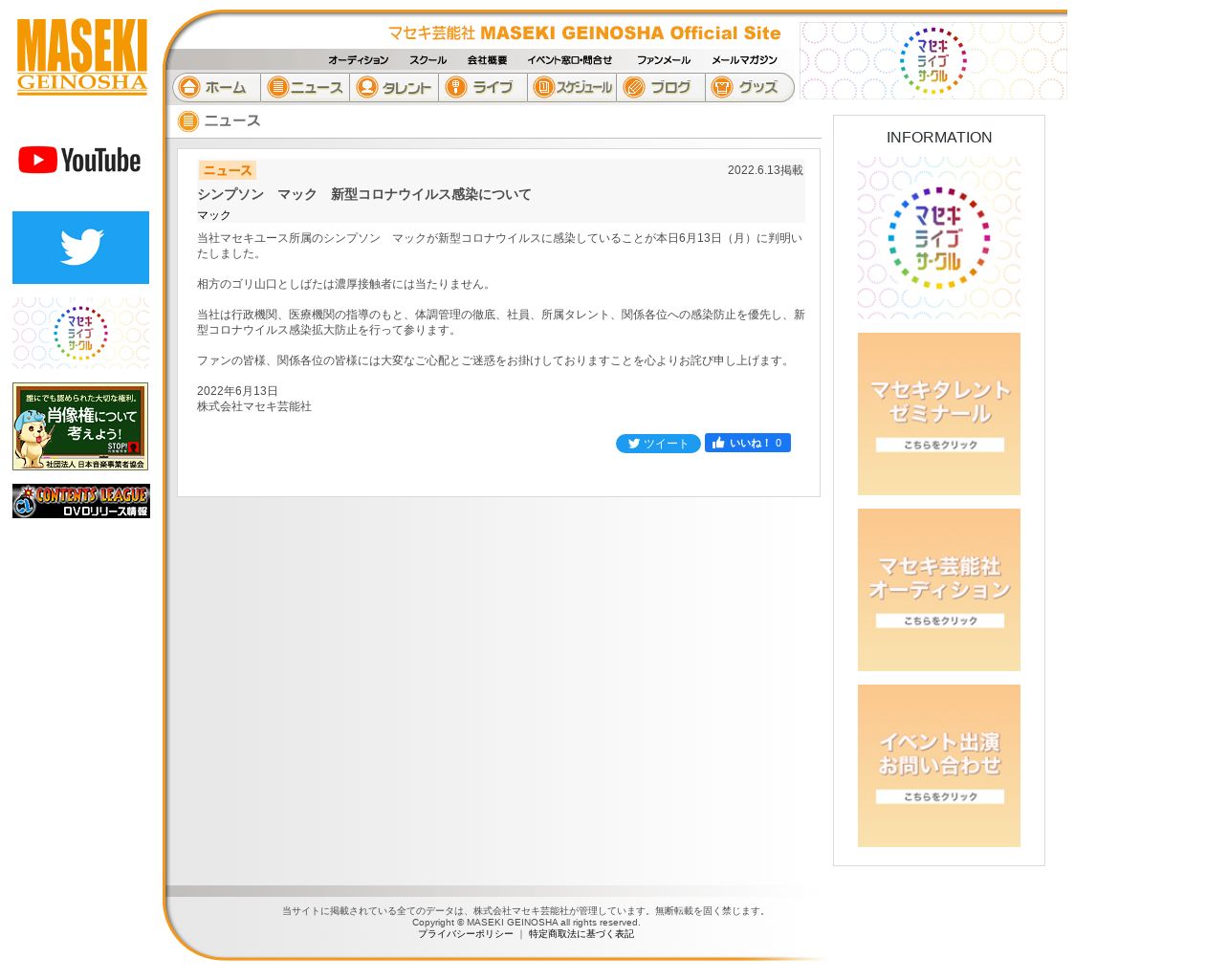Click the MASEKI GEINOSHA logo
Image resolution: width=1228 pixels, height=980 pixels.
[82, 56]
